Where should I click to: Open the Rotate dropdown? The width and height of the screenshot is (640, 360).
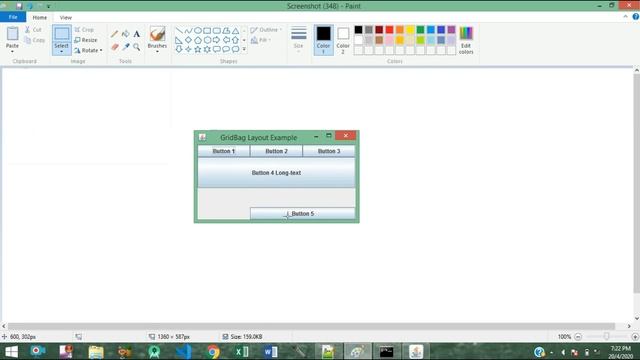88,50
